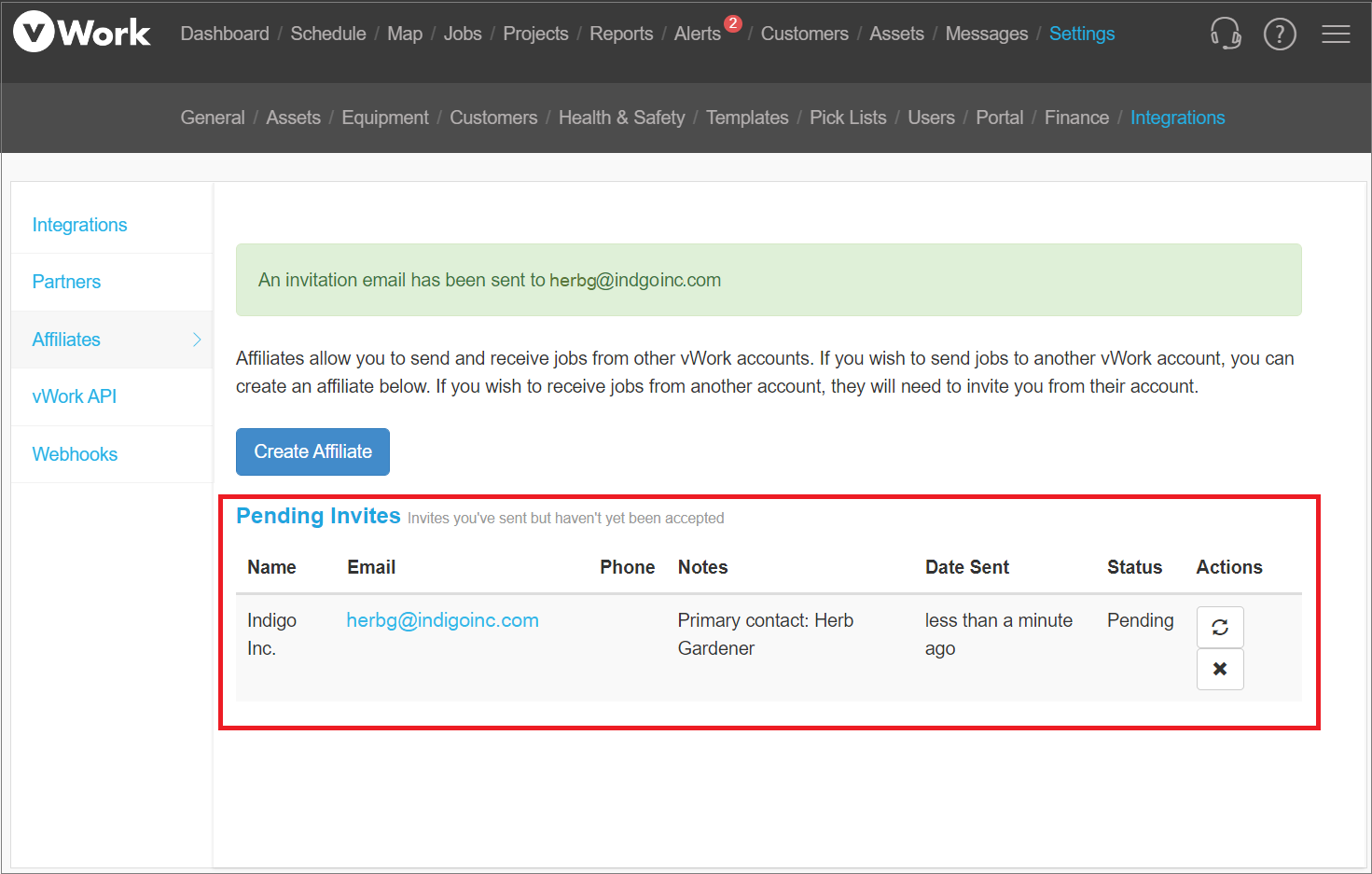This screenshot has width=1372, height=874.
Task: Open the Alerts notification badge
Action: pos(733,23)
